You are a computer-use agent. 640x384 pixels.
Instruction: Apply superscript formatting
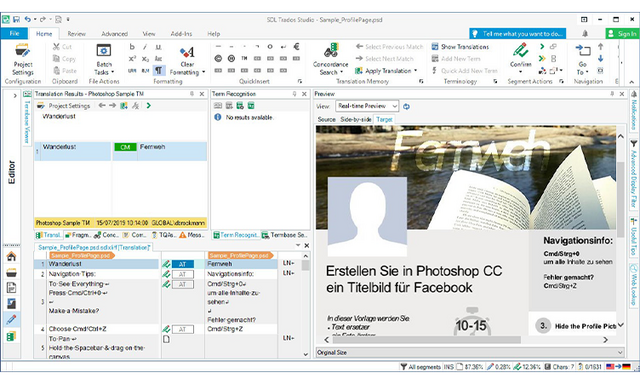[x=132, y=59]
